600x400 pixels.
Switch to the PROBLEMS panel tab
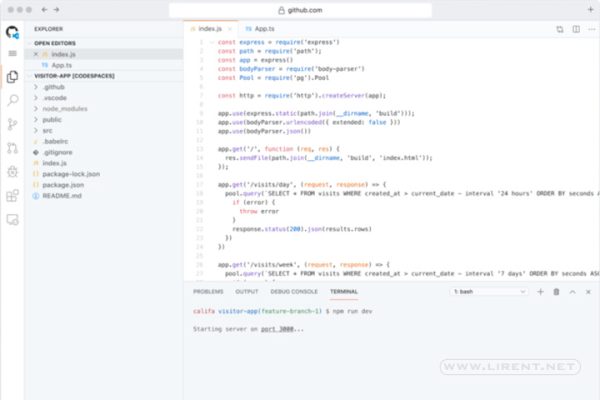click(x=208, y=291)
